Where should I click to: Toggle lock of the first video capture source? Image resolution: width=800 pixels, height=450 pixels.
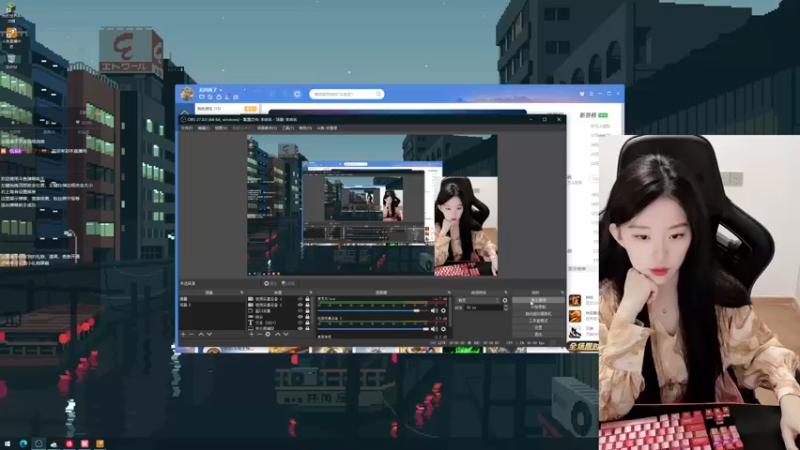pyautogui.click(x=307, y=299)
